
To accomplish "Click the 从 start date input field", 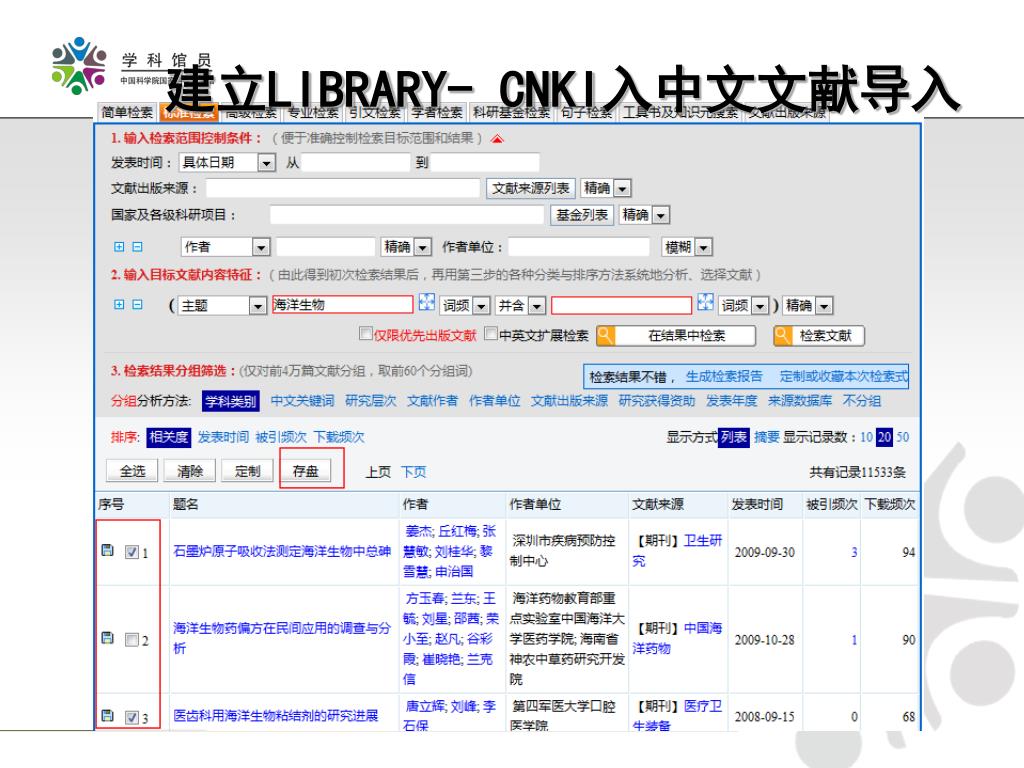I will [355, 162].
